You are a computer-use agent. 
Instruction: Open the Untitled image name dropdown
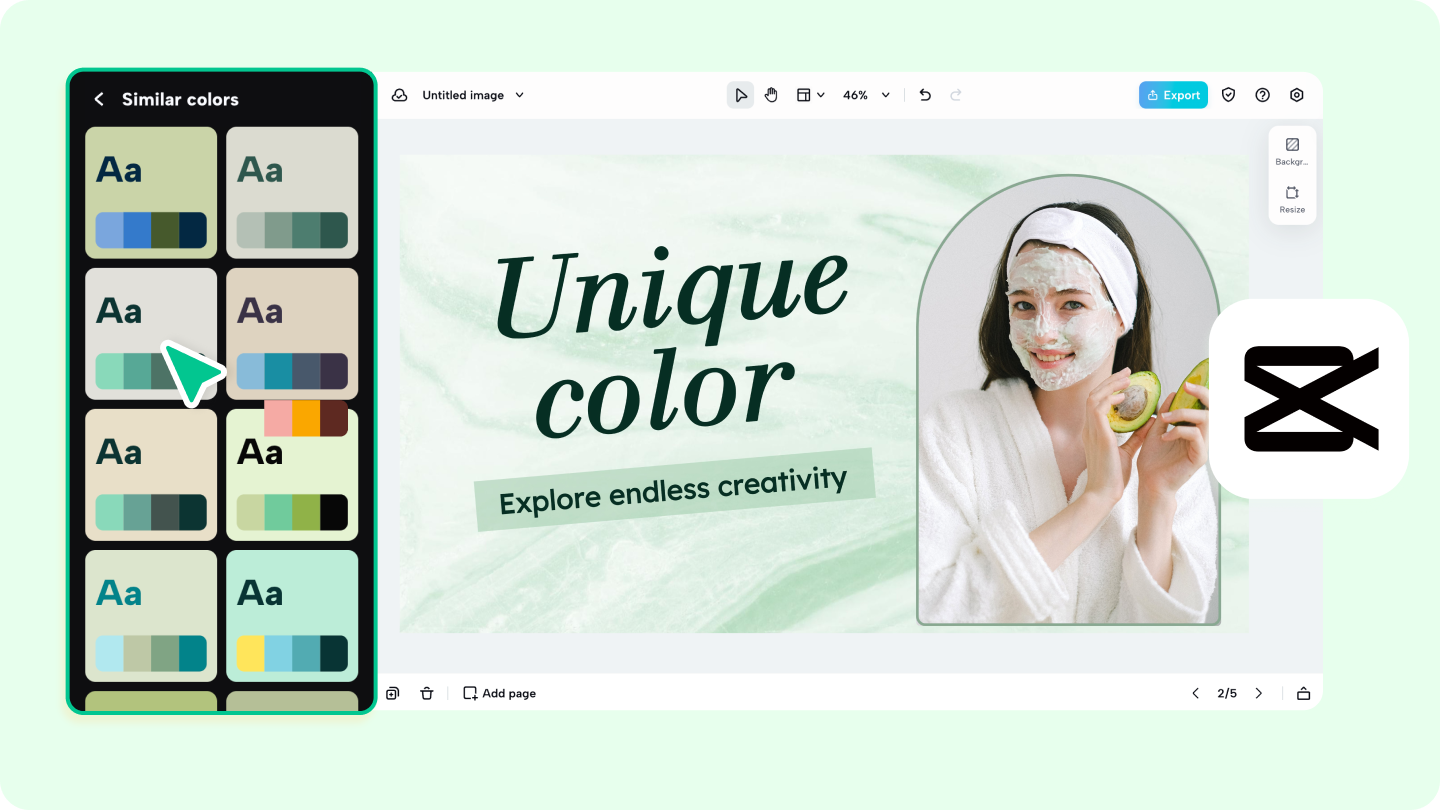tap(519, 95)
